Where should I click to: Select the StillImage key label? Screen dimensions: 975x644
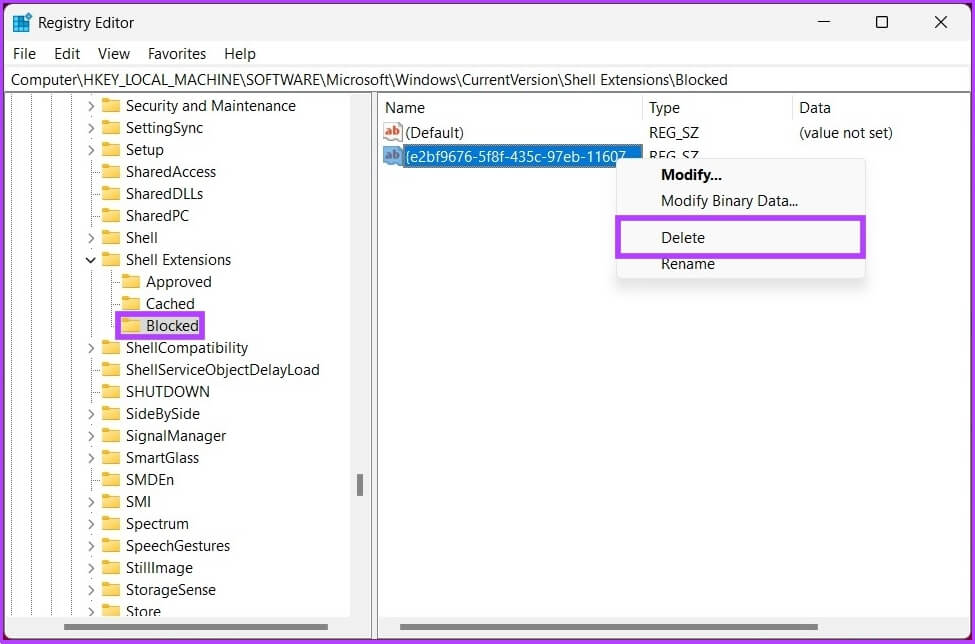coord(159,568)
